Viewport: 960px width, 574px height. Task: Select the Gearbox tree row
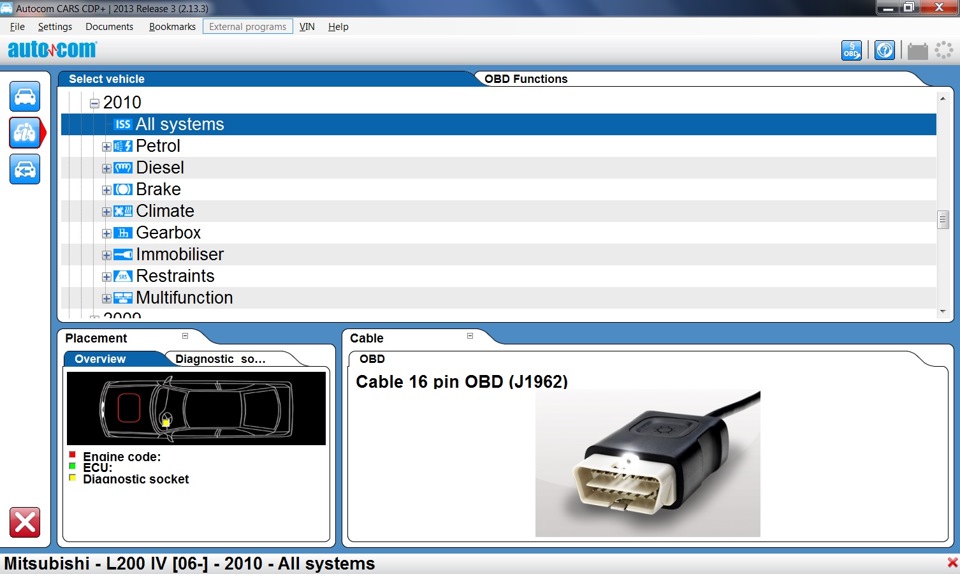point(498,233)
